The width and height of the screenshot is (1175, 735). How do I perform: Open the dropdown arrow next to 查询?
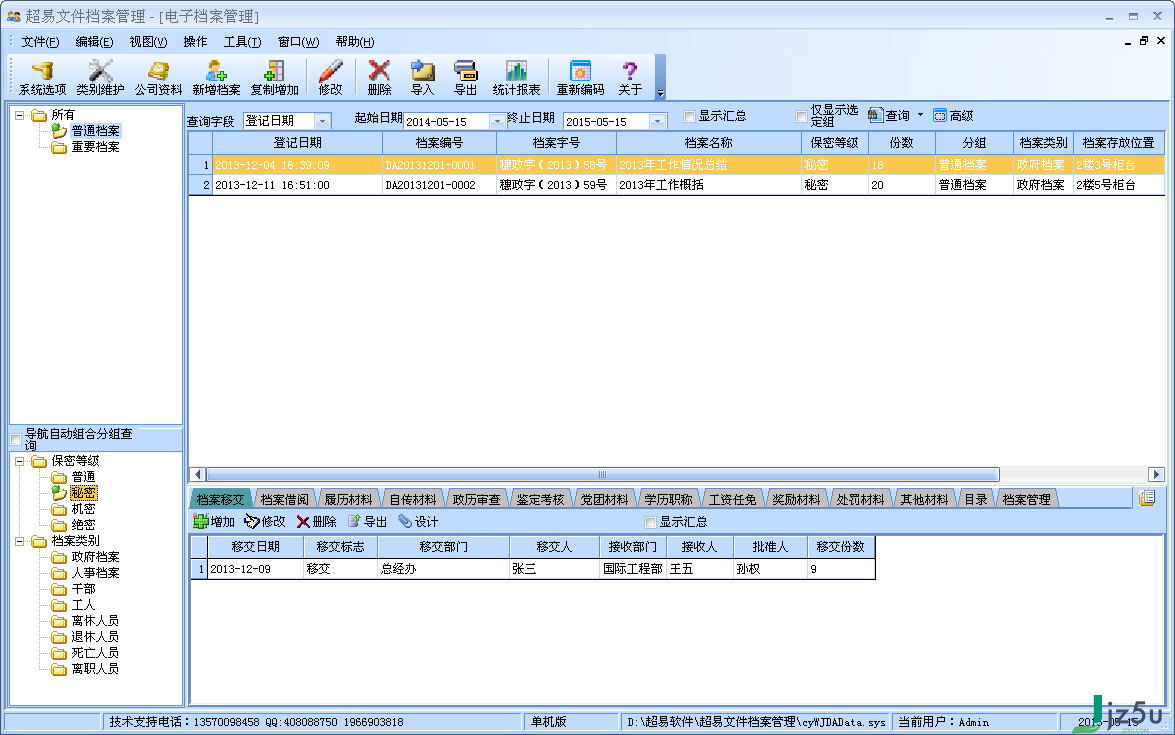920,115
